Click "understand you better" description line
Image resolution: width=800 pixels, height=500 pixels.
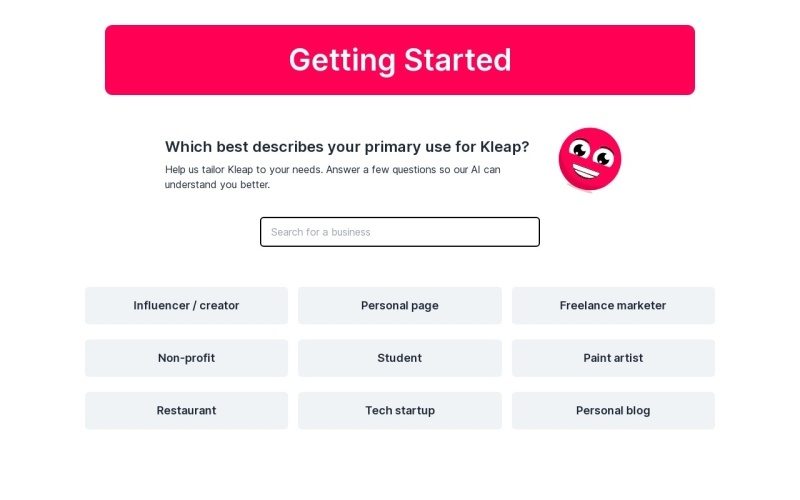(217, 185)
